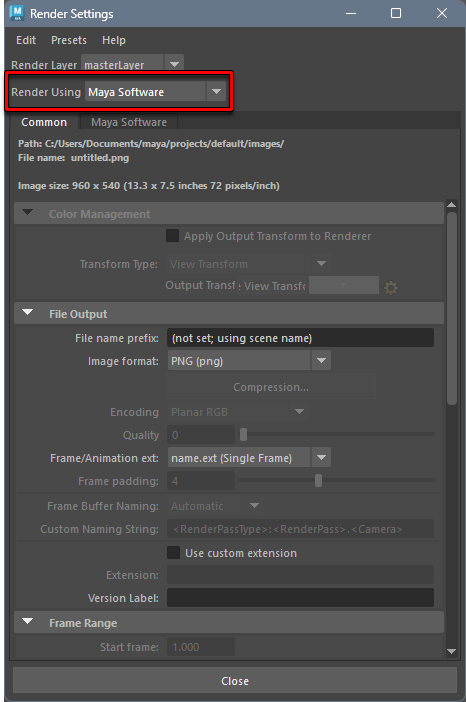Screen dimensions: 466x702
Task: Collapse the Color Management section triangle
Action: [x=28, y=213]
